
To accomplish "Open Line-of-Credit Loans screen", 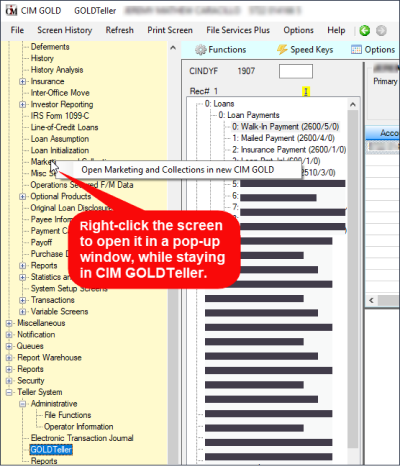I will [x=64, y=127].
